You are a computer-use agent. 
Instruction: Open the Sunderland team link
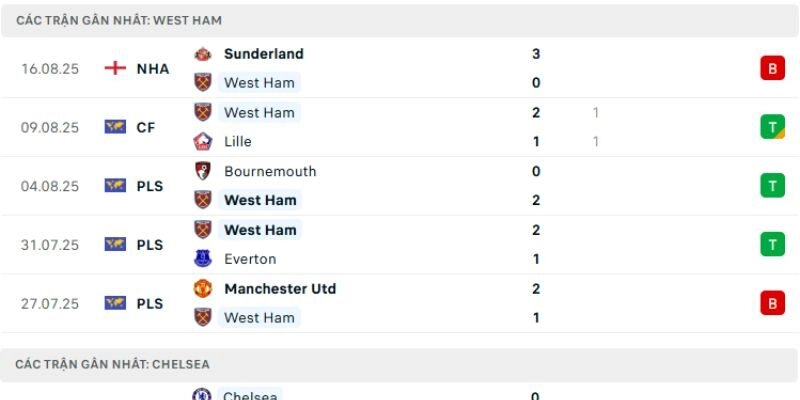(x=263, y=54)
